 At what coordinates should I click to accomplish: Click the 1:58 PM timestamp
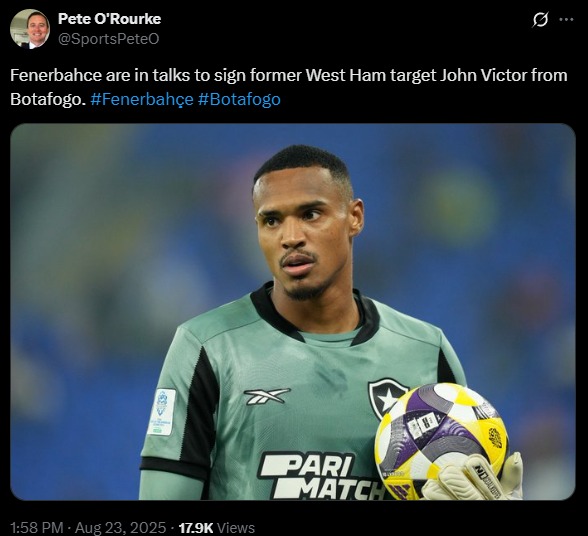click(x=37, y=528)
